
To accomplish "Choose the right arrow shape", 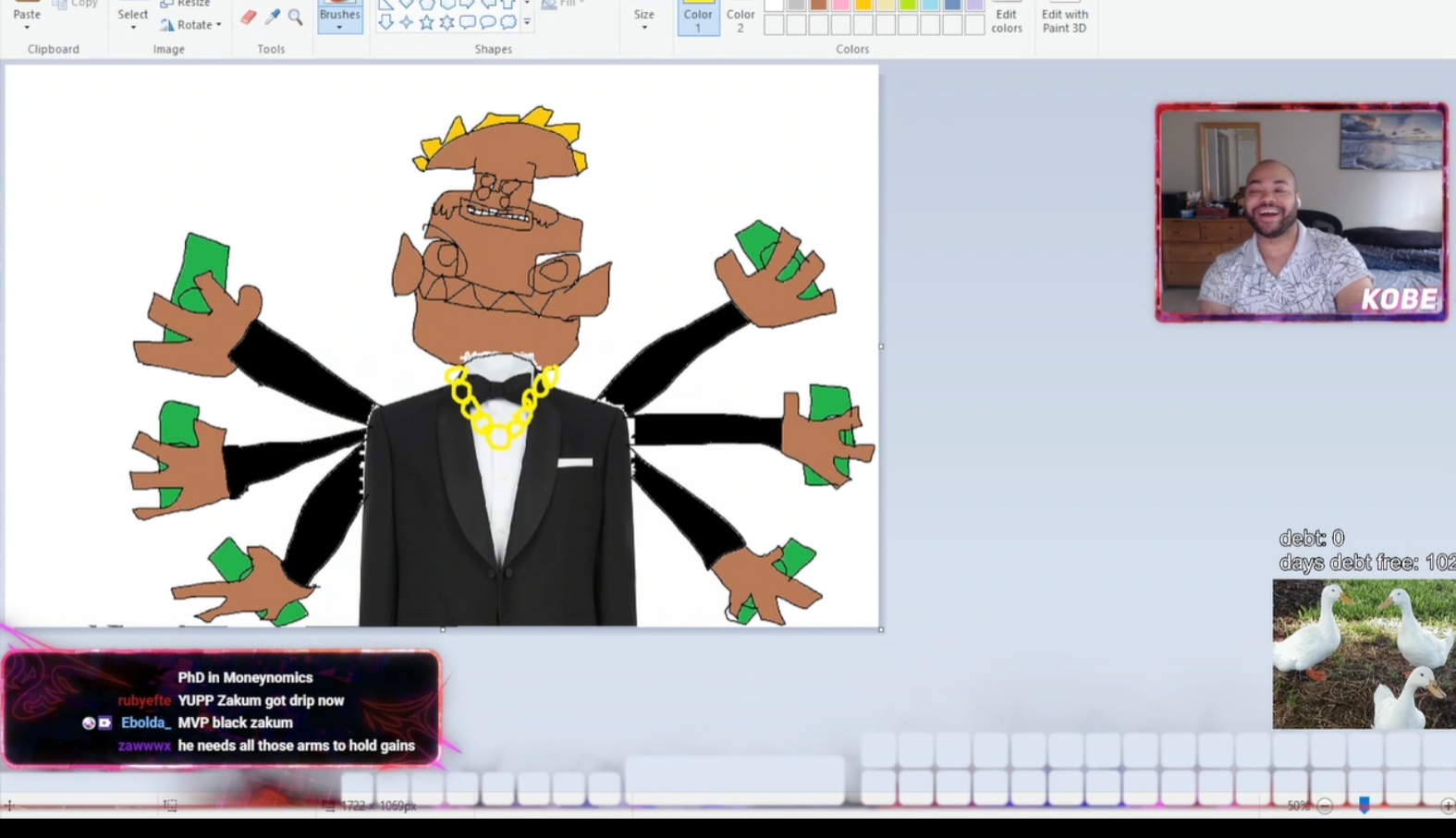I will click(x=467, y=4).
